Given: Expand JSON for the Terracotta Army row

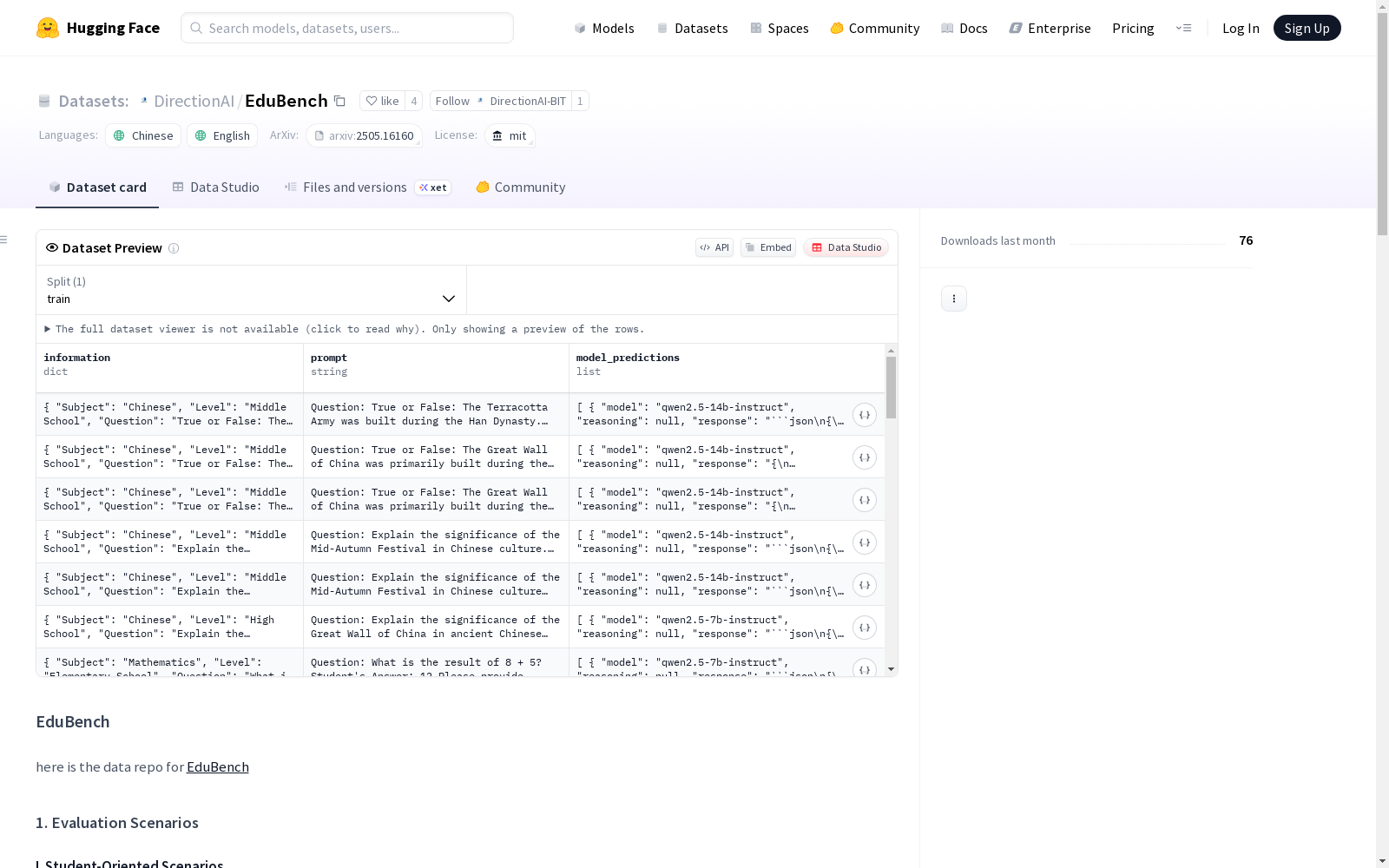Looking at the screenshot, I should point(864,415).
